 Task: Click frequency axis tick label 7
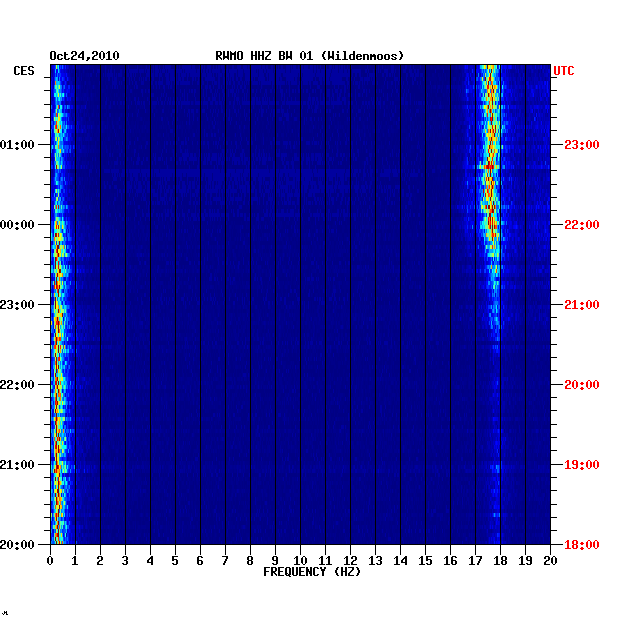(x=225, y=561)
